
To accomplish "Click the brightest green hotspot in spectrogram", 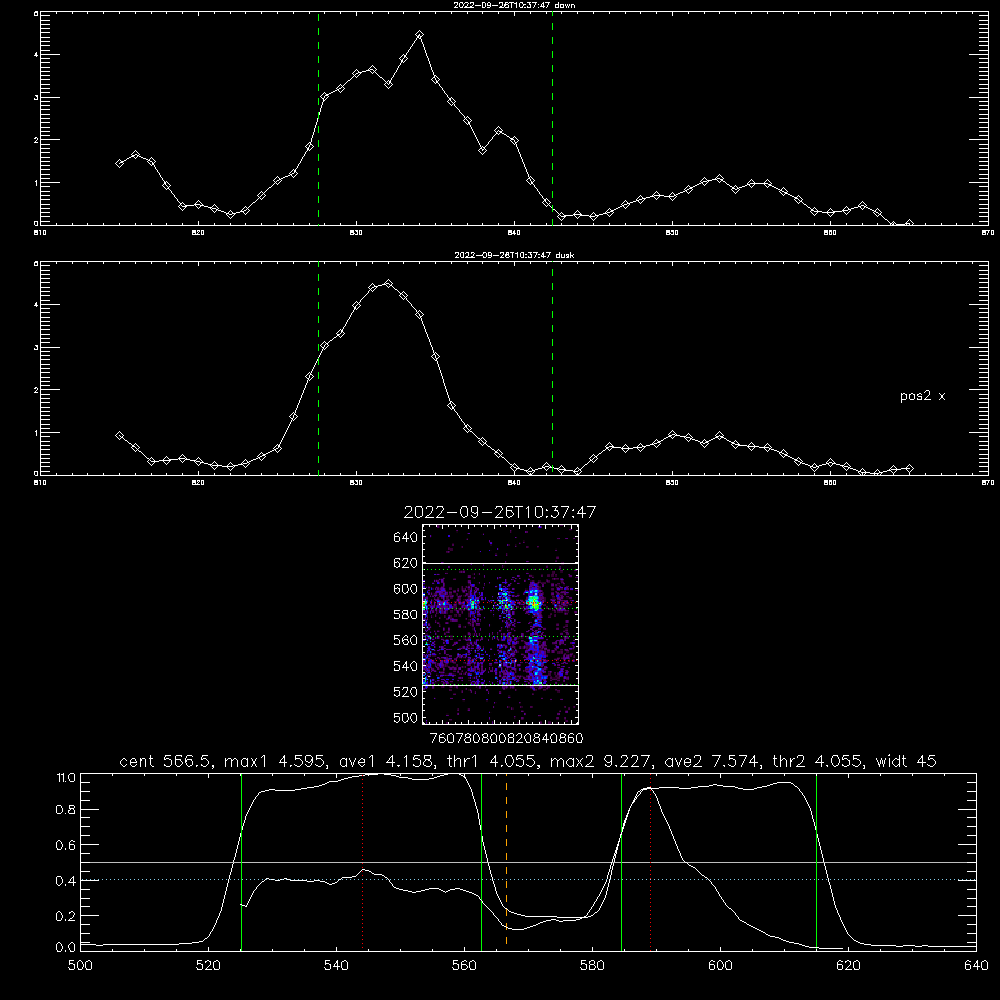I will 533,603.
